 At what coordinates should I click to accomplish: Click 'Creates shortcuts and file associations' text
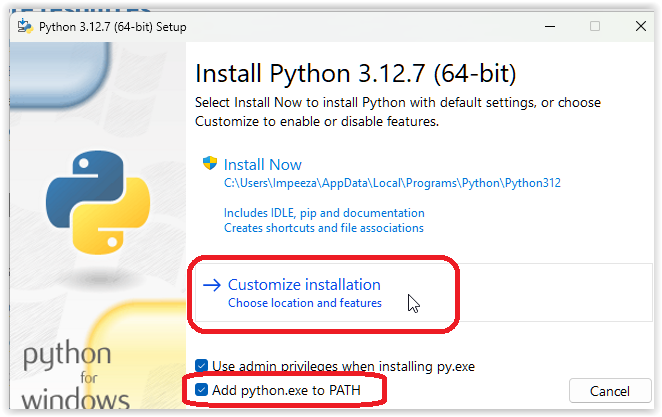click(324, 228)
